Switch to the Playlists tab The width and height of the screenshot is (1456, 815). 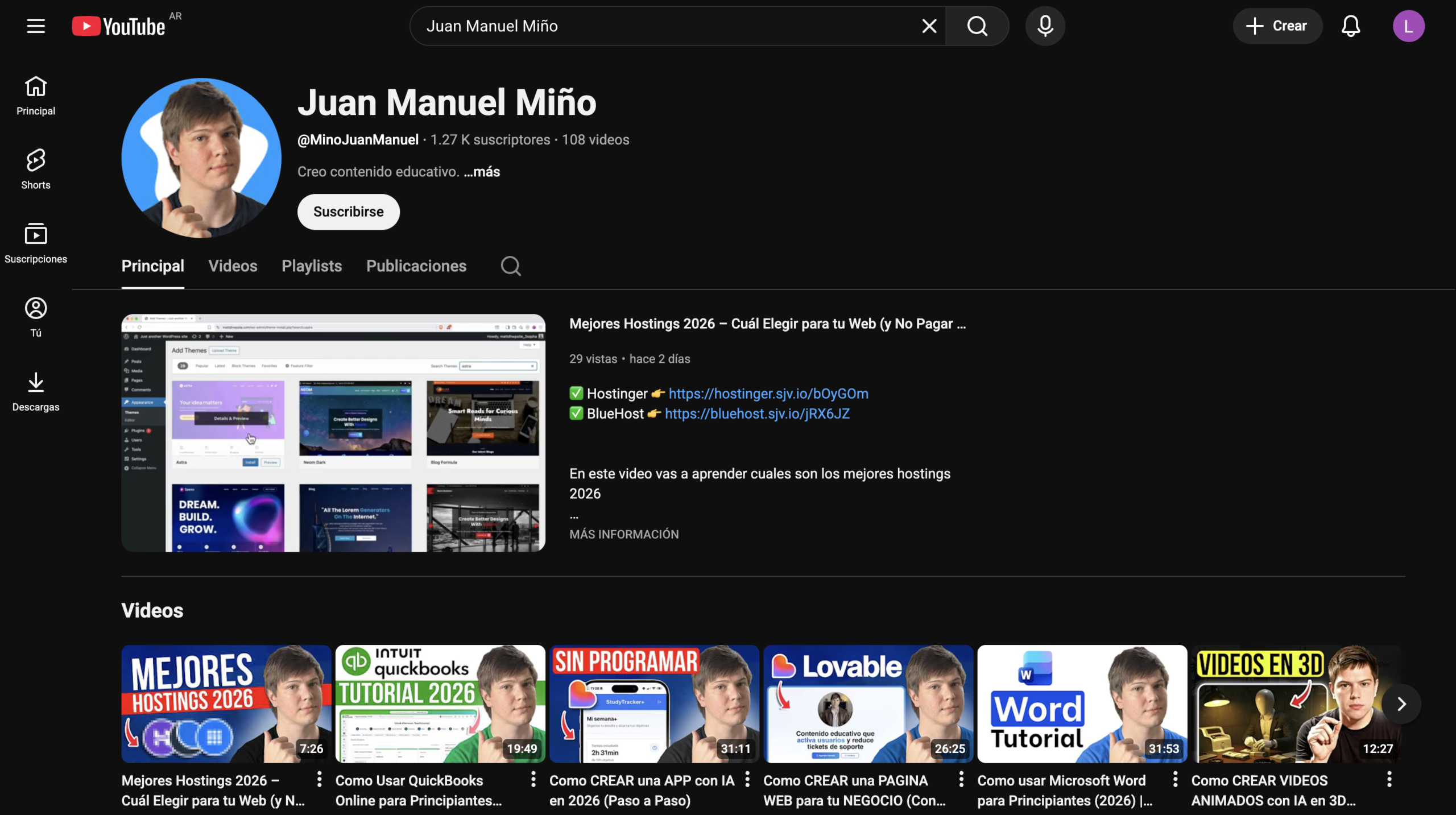312,266
